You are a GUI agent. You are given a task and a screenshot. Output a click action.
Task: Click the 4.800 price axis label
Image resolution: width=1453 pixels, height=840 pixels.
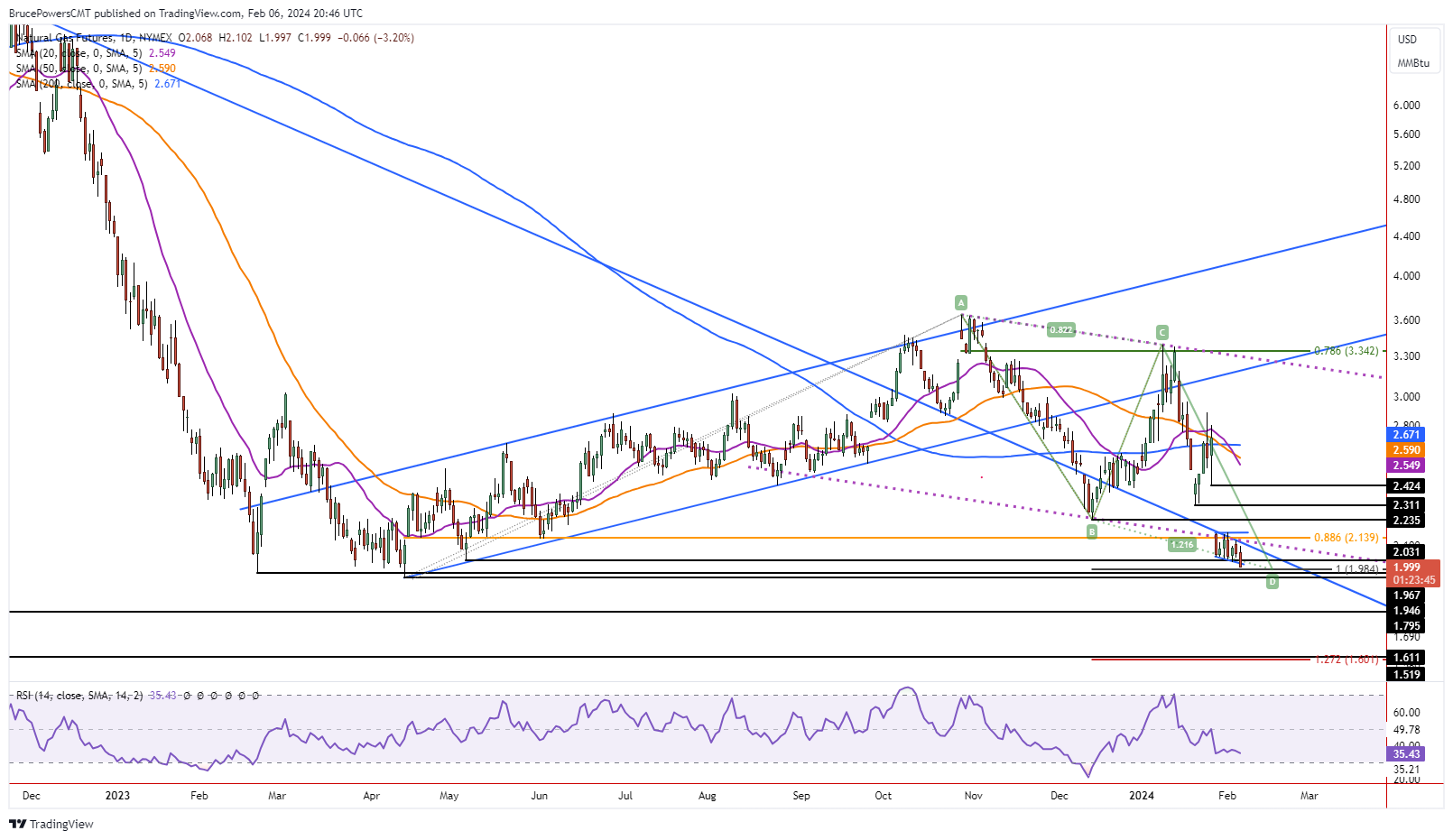pos(1406,199)
